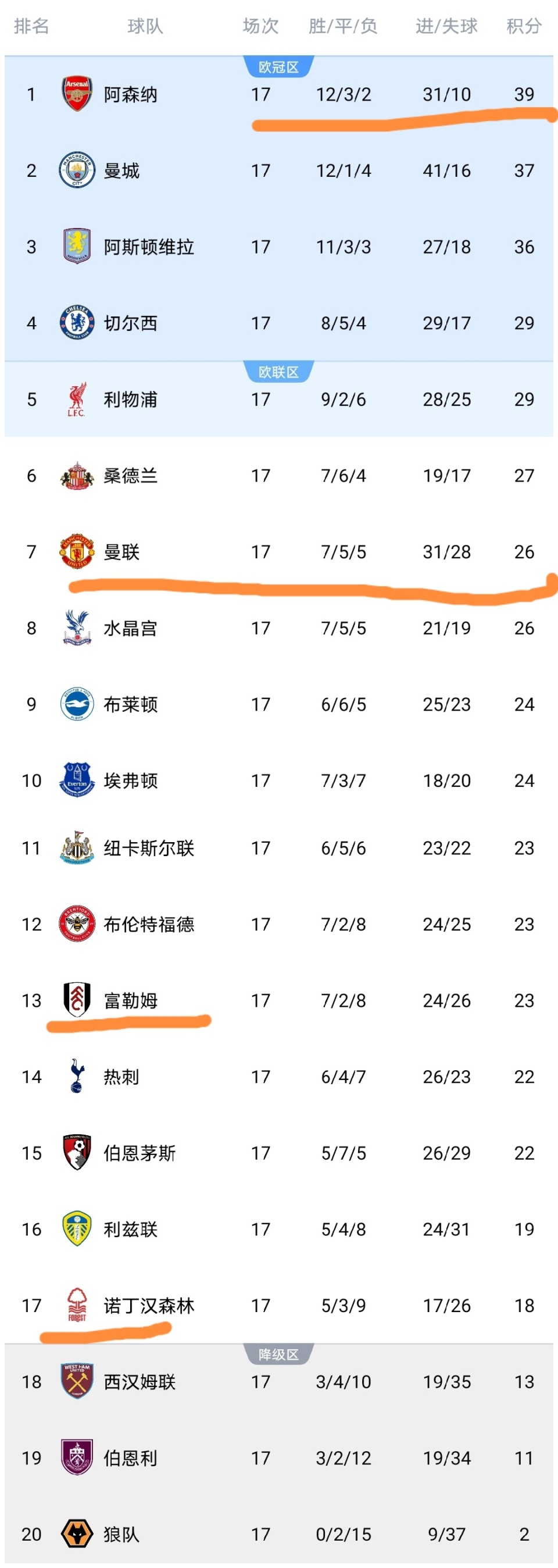The image size is (558, 1568).
Task: Click the Fulham badge icon
Action: click(x=77, y=999)
